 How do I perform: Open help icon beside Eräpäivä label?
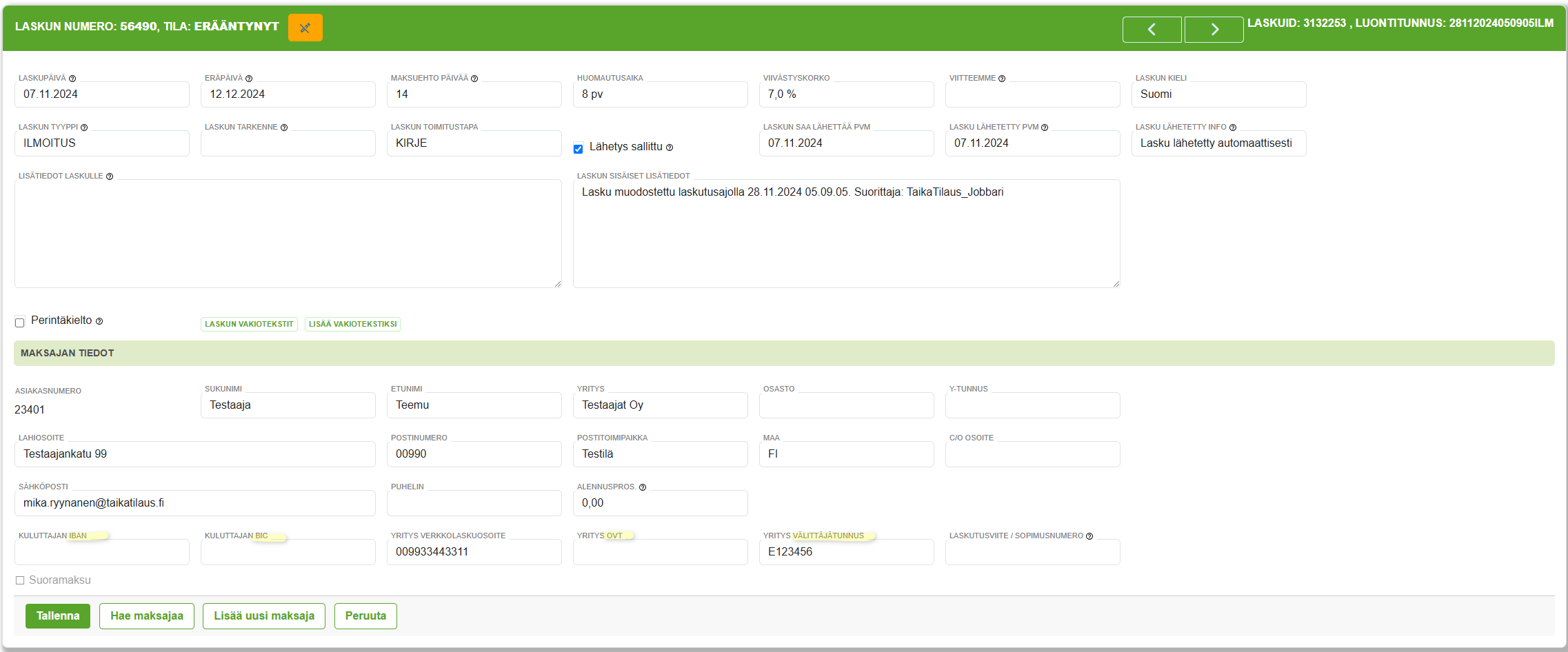click(x=249, y=79)
